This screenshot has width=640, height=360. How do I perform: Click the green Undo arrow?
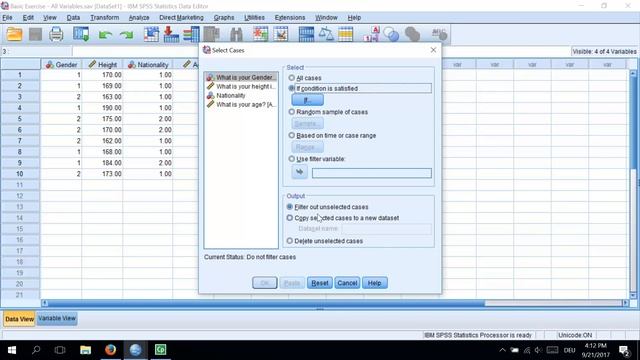pyautogui.click(x=105, y=35)
